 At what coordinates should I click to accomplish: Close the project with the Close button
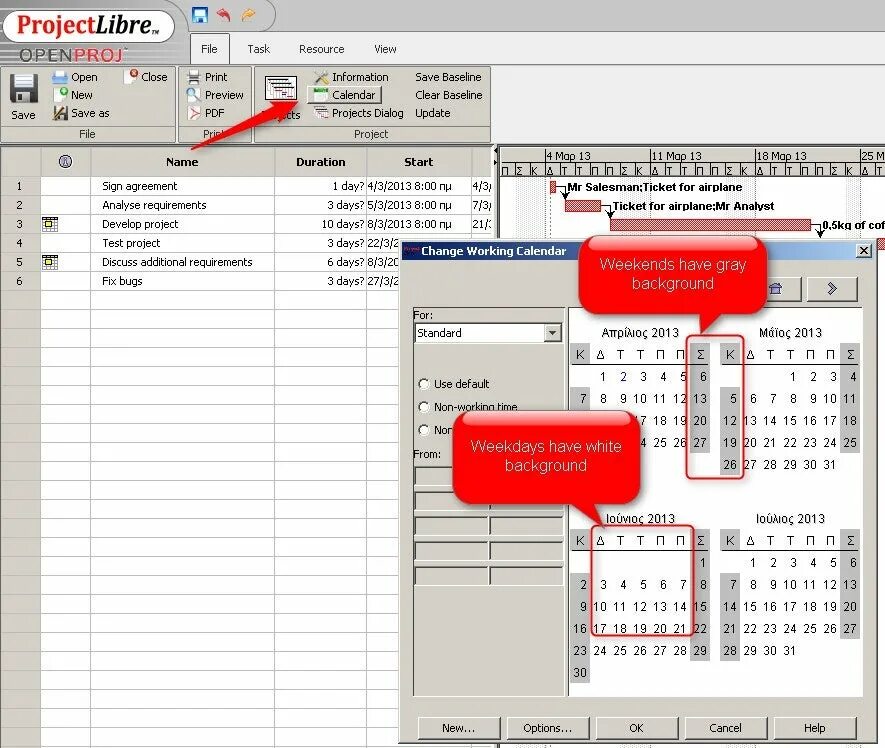coord(147,76)
